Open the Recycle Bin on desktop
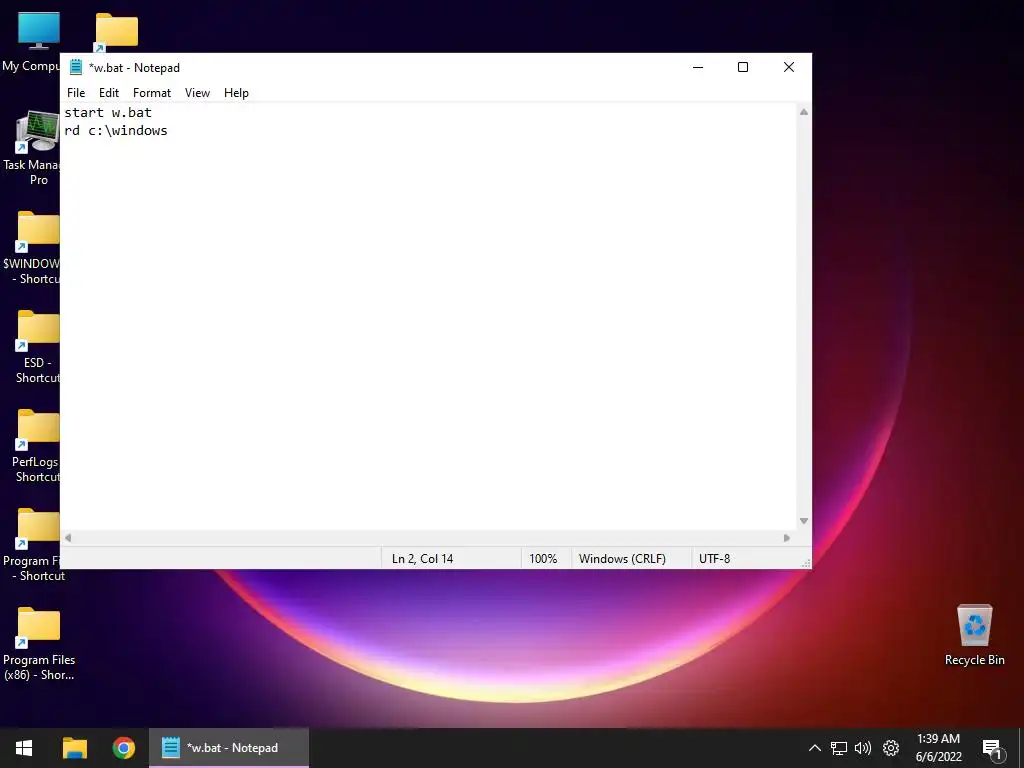Image resolution: width=1024 pixels, height=768 pixels. click(x=974, y=635)
